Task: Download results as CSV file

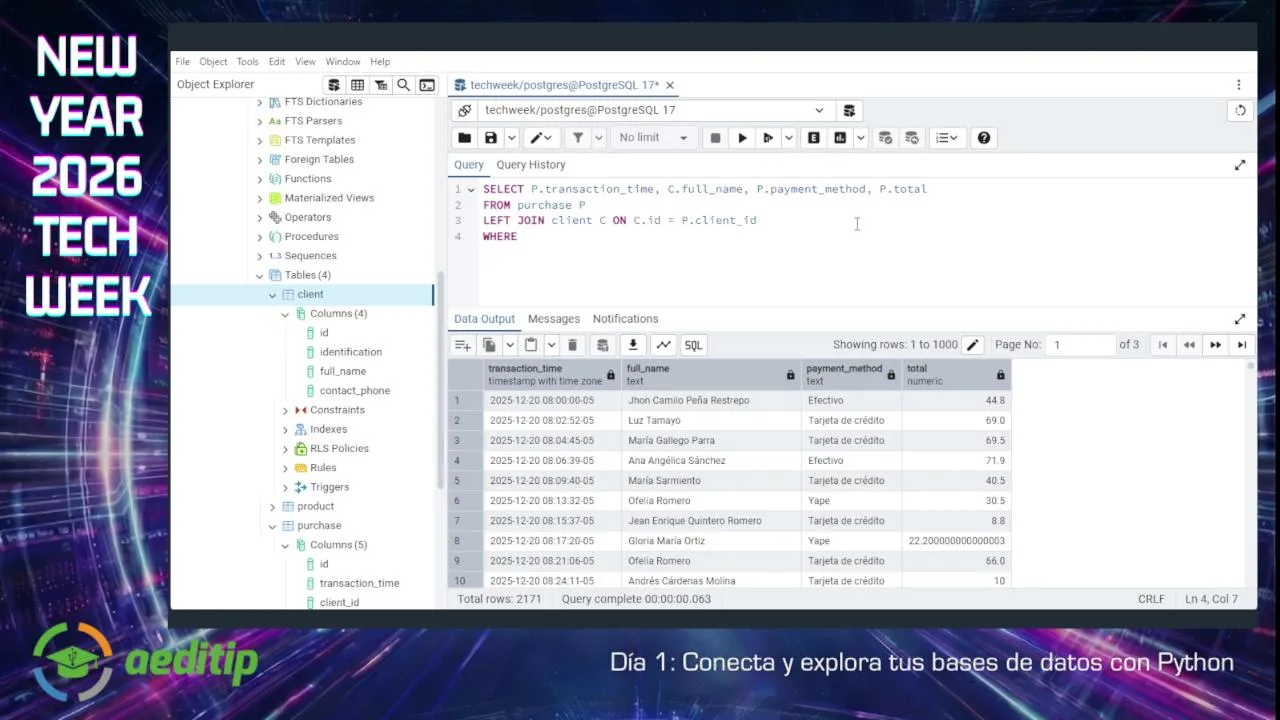Action: coord(633,345)
